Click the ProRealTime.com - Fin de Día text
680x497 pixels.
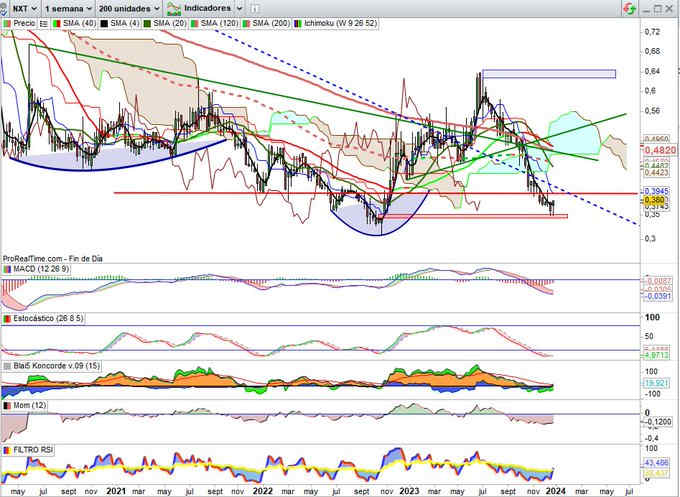click(x=52, y=258)
